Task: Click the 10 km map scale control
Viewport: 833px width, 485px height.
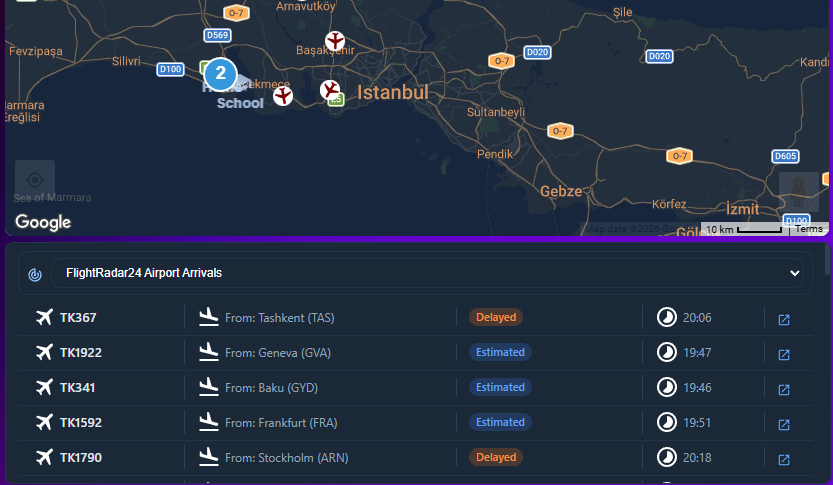Action: pos(745,229)
